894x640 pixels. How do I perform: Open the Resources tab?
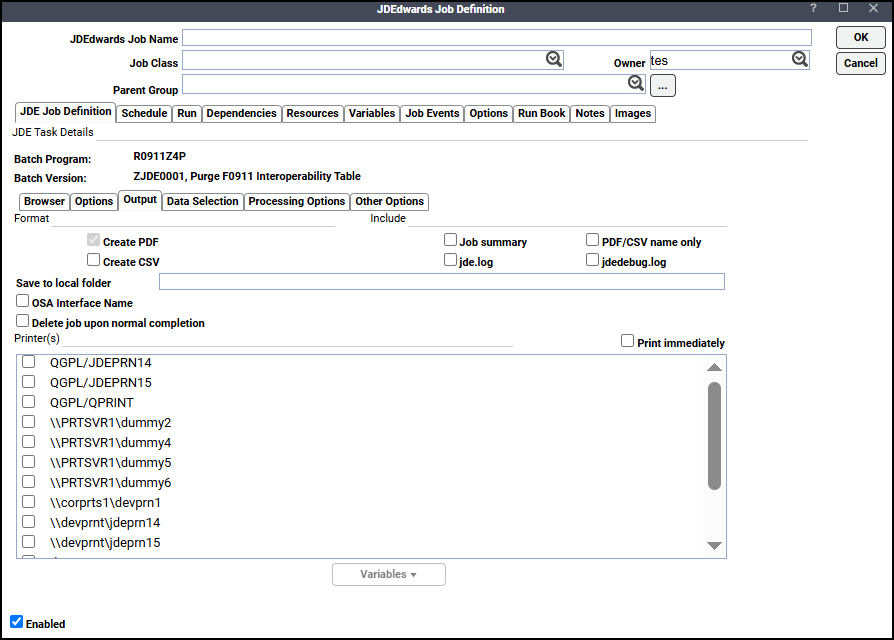pos(312,113)
